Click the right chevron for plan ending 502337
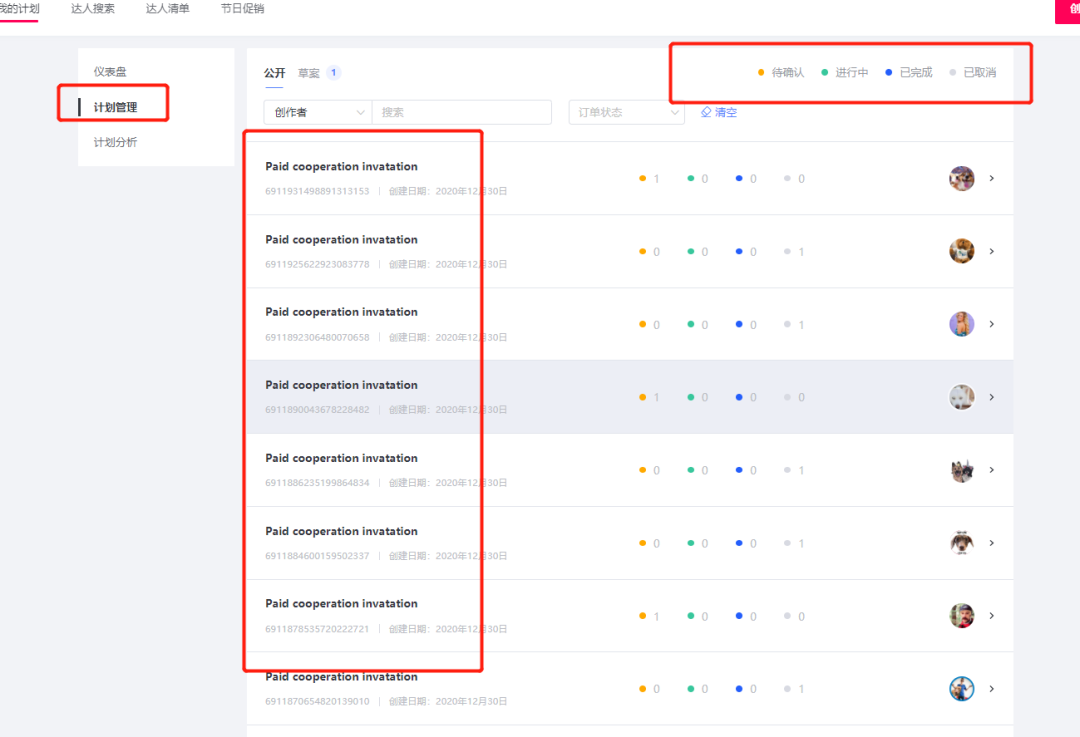1080x737 pixels. pyautogui.click(x=992, y=543)
